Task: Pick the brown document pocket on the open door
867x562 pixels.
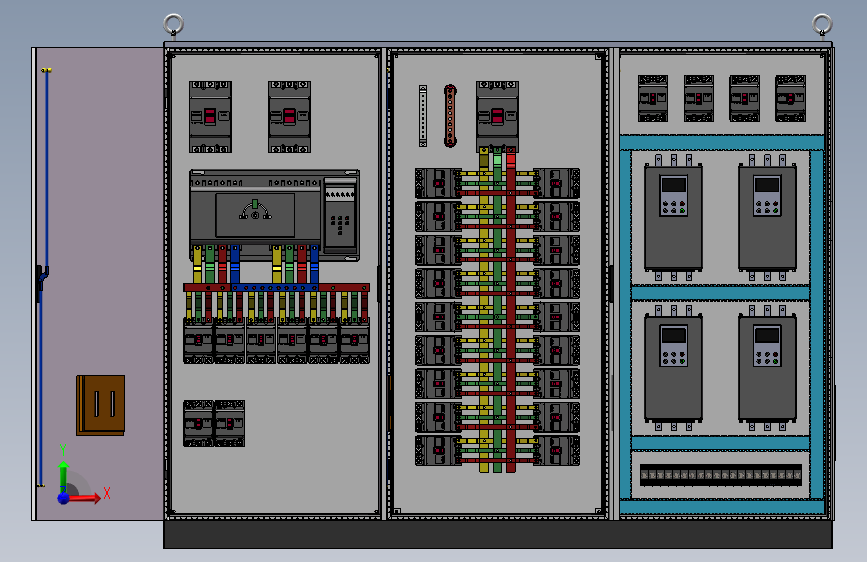Action: pyautogui.click(x=101, y=405)
